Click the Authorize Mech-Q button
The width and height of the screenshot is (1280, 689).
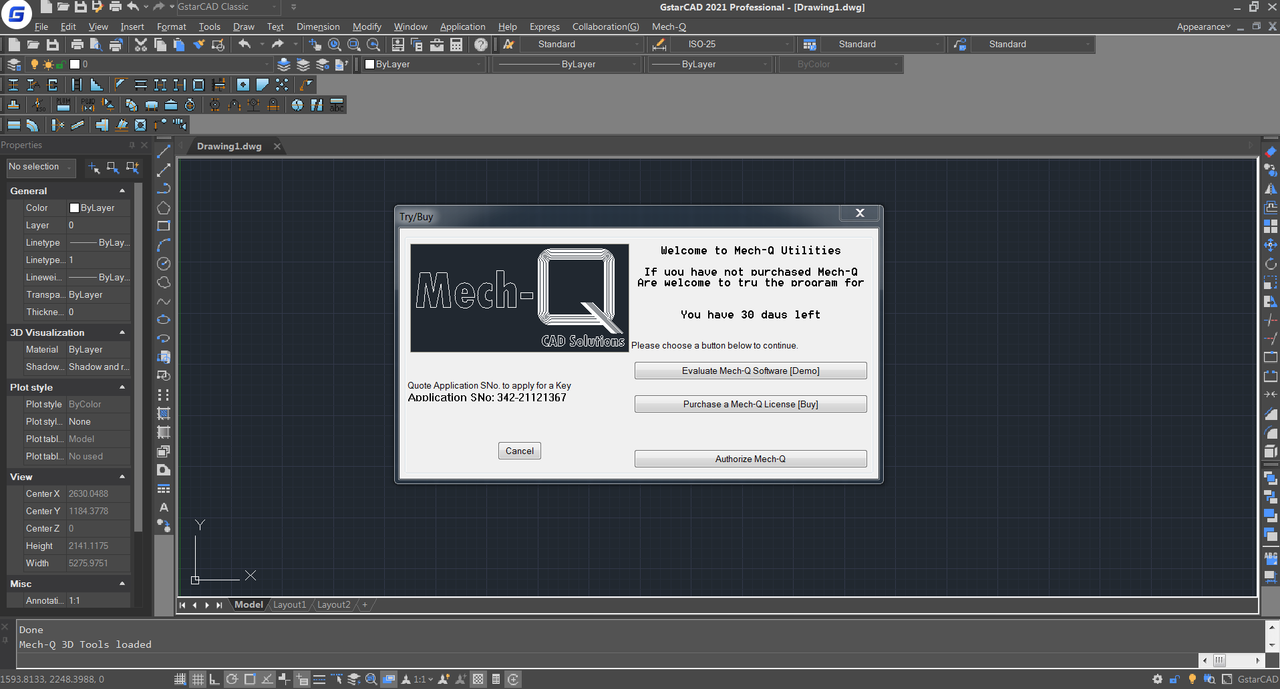[750, 459]
